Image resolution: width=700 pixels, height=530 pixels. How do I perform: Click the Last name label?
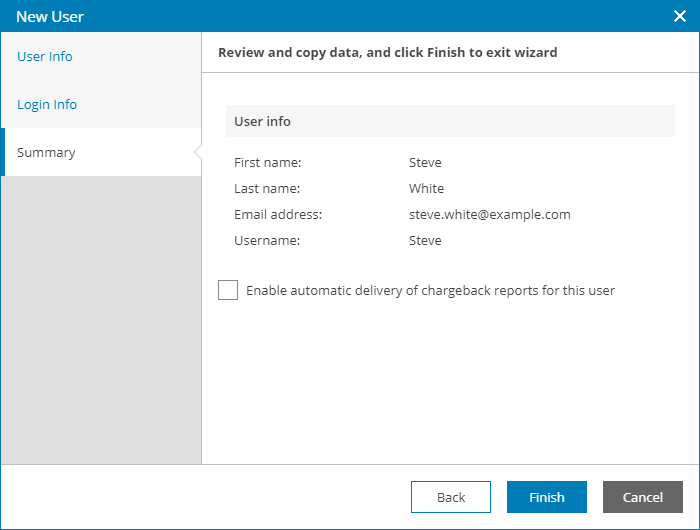[267, 188]
